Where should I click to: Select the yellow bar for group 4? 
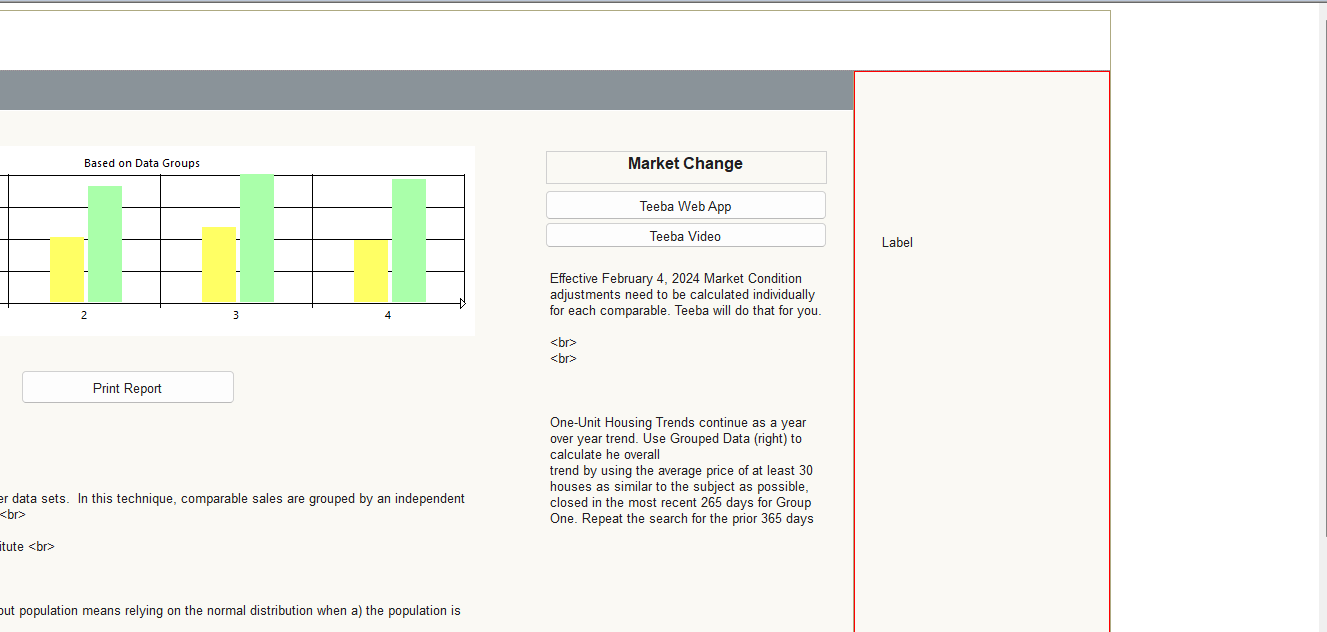coord(371,270)
